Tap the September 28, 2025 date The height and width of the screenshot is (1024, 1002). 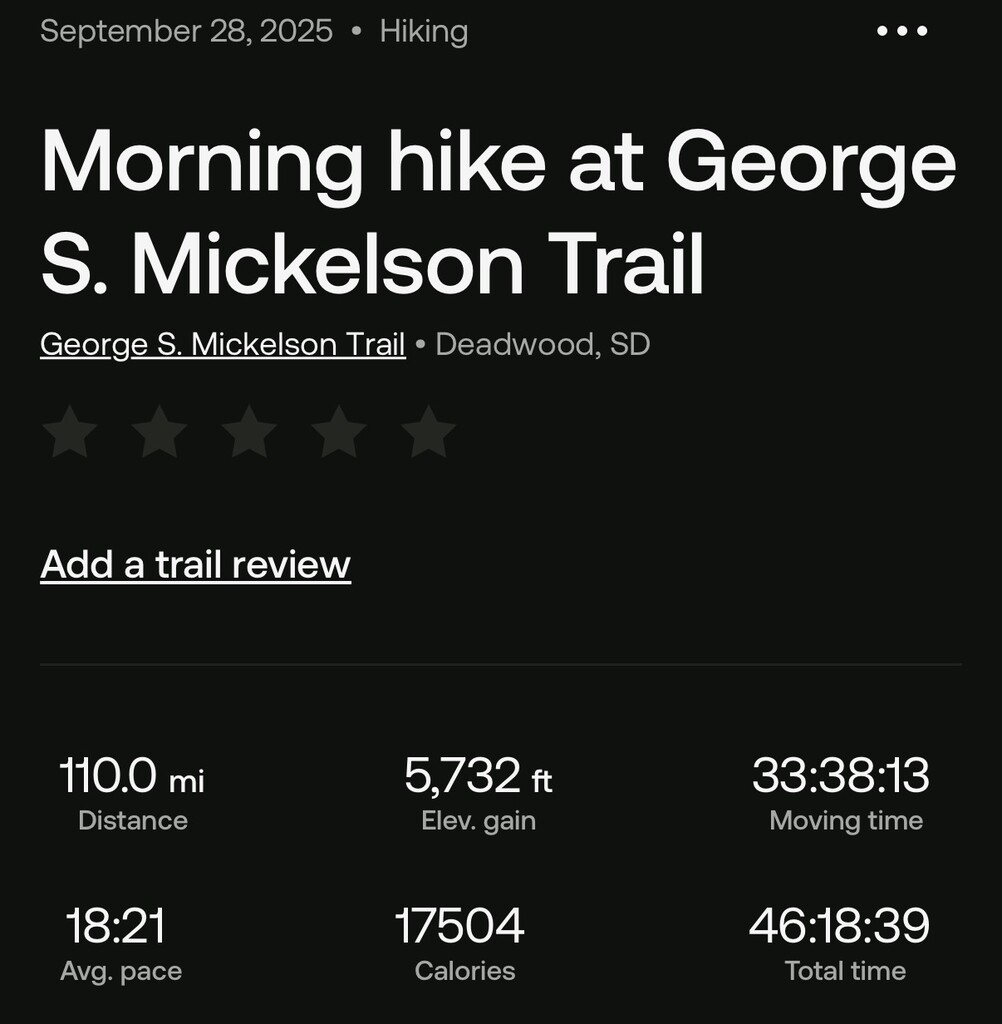[x=186, y=32]
